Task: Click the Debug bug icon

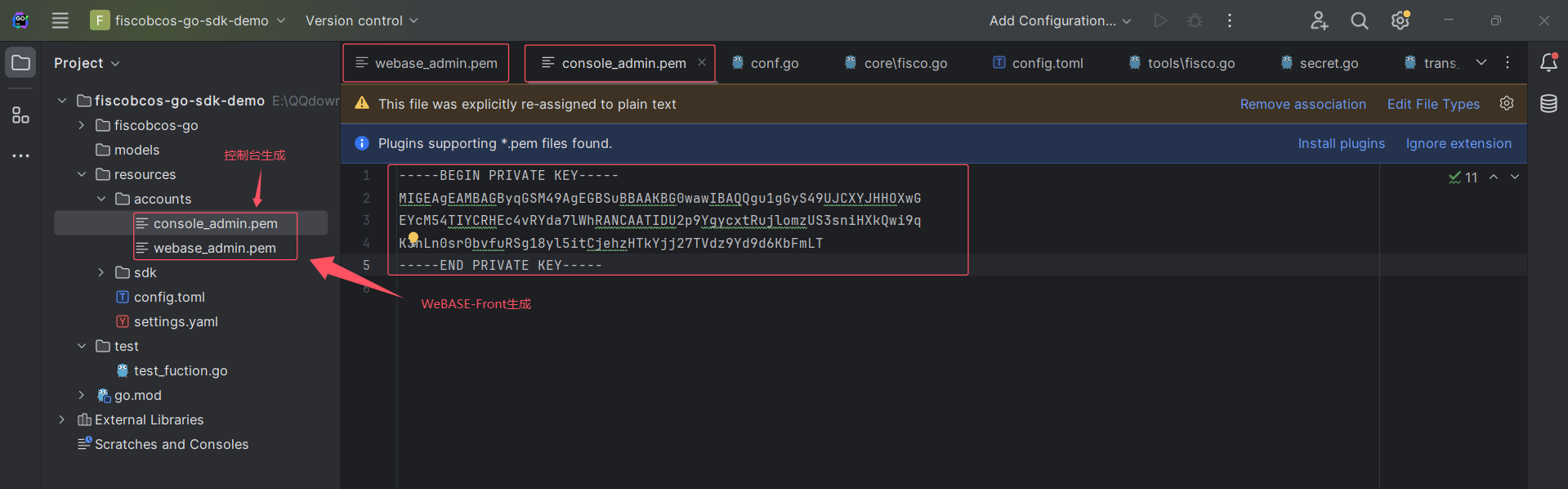Action: click(x=1195, y=20)
